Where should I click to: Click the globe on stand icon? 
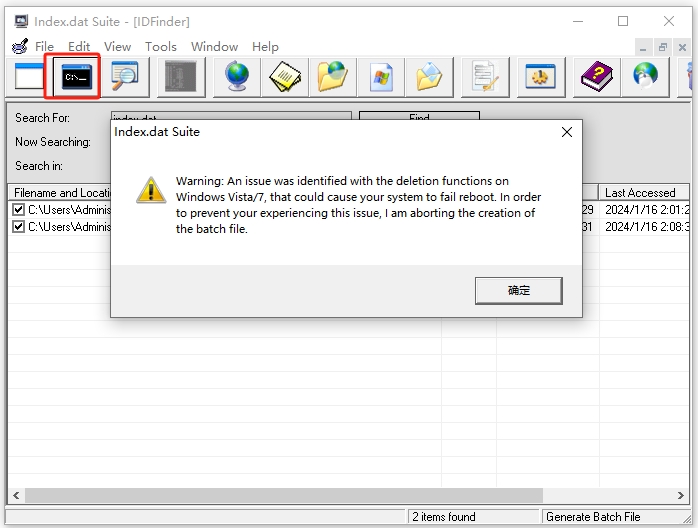(x=236, y=77)
